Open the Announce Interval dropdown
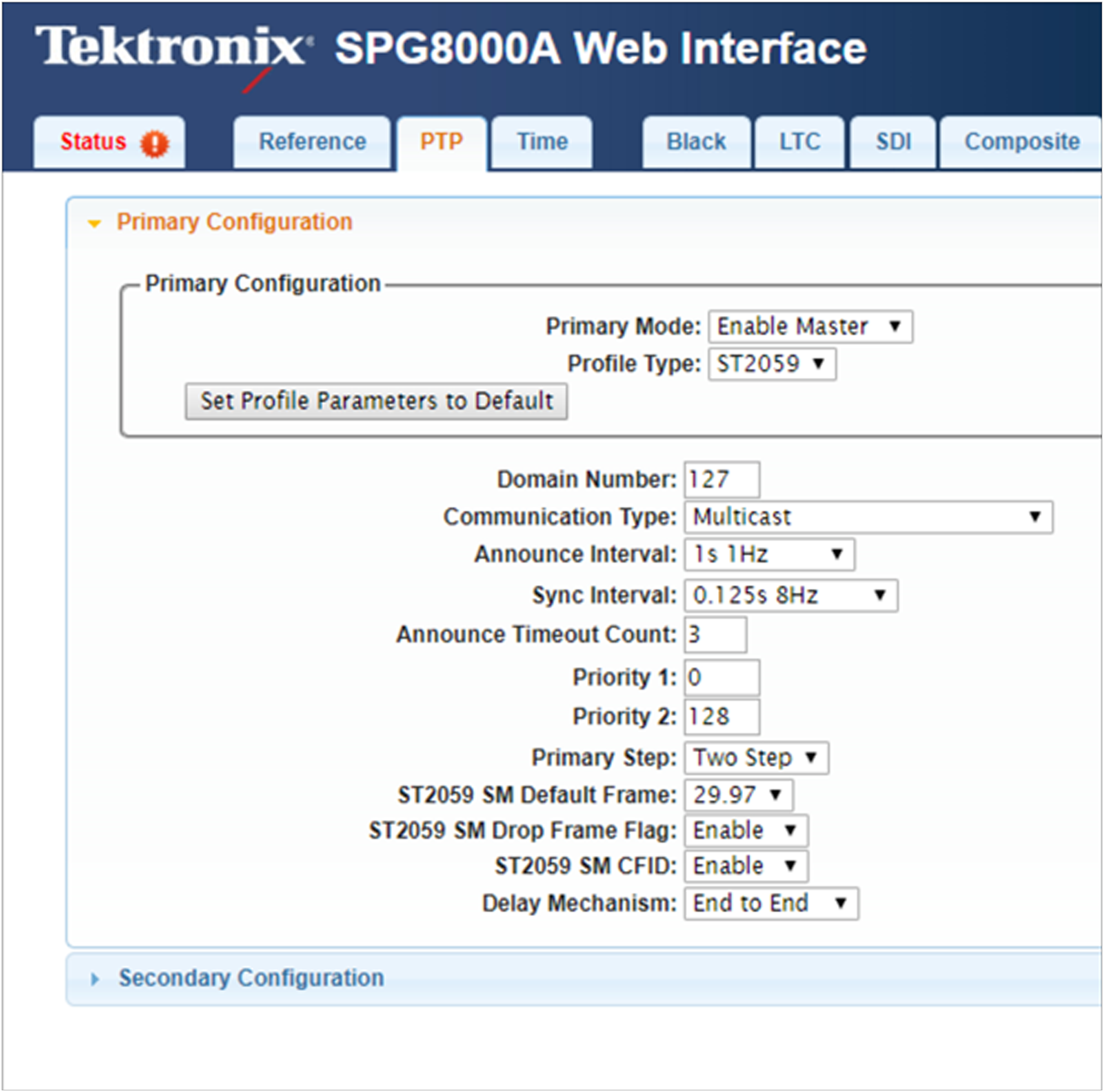This screenshot has width=1104, height=1092. coord(769,554)
